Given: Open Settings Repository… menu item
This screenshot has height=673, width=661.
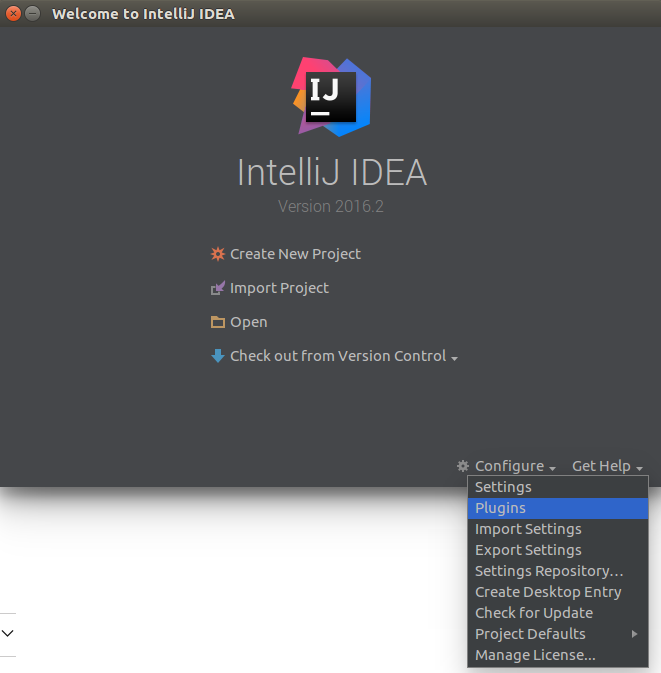Looking at the screenshot, I should (558, 571).
